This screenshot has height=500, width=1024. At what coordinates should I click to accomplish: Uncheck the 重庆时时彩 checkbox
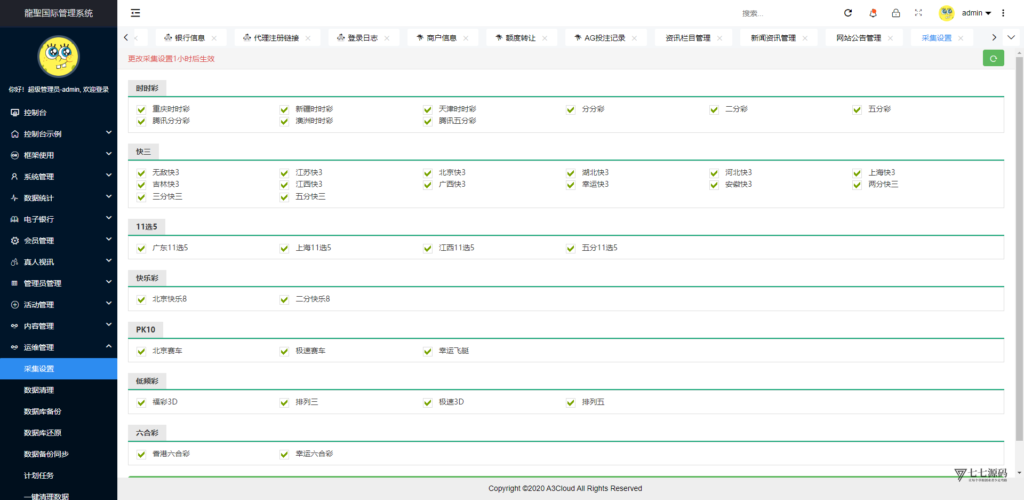142,109
